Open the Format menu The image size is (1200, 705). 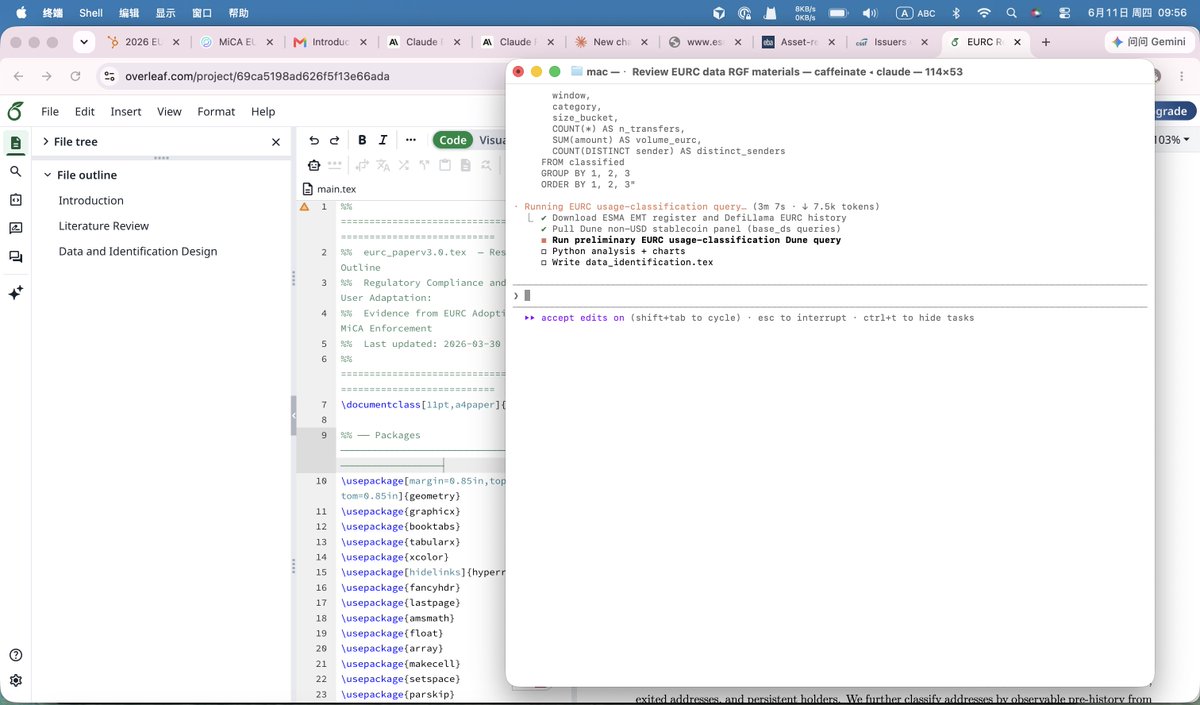coord(216,111)
